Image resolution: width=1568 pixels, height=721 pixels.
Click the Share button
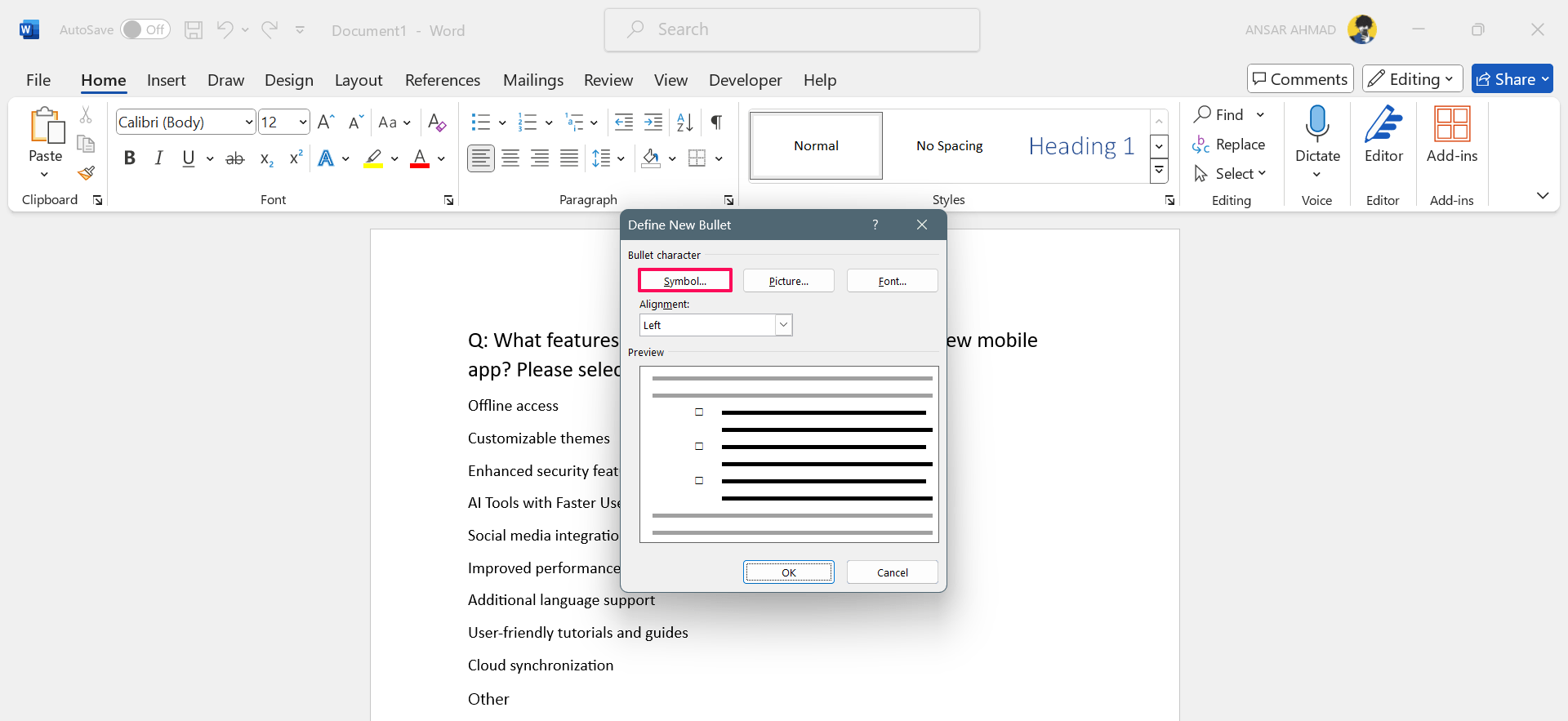pos(1512,78)
